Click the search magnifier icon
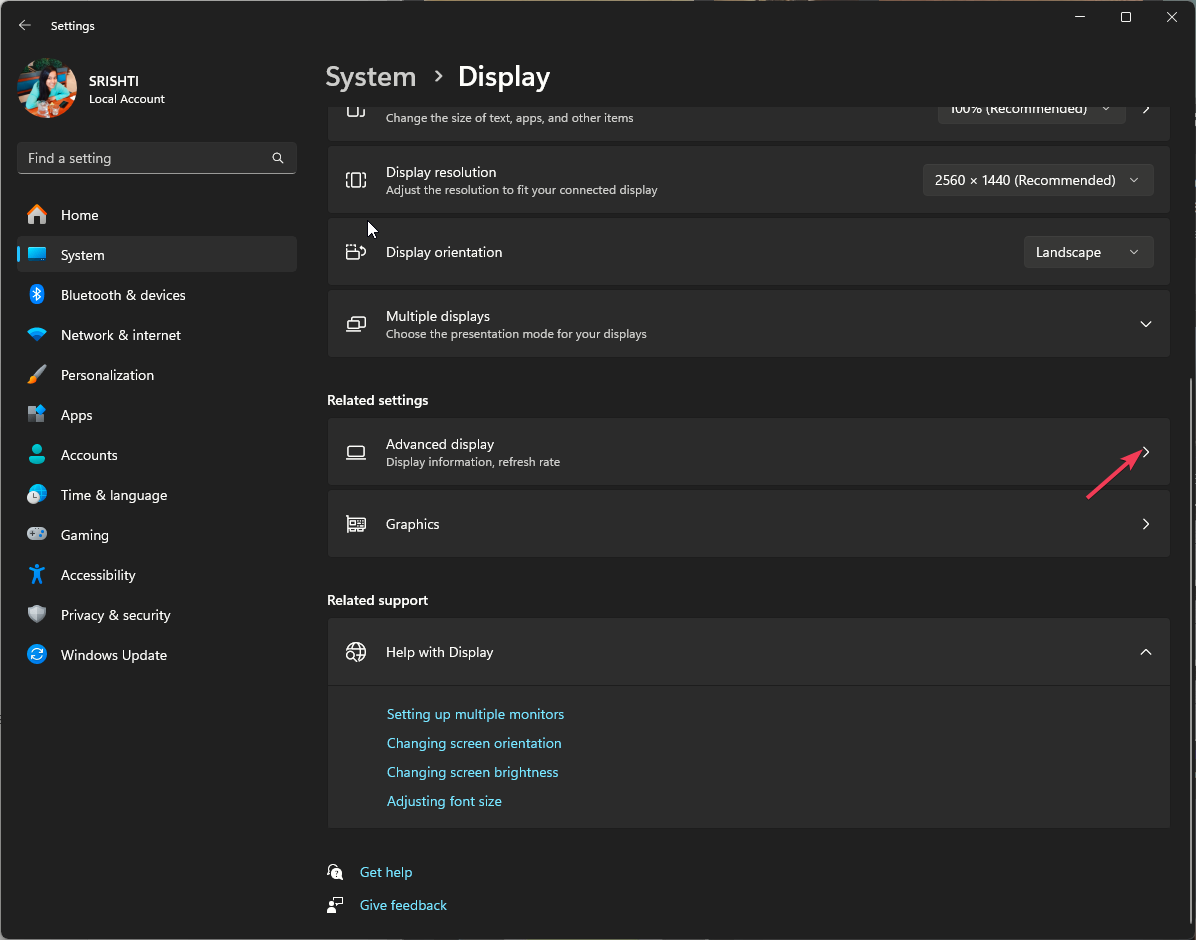Image resolution: width=1196 pixels, height=940 pixels. 278,158
